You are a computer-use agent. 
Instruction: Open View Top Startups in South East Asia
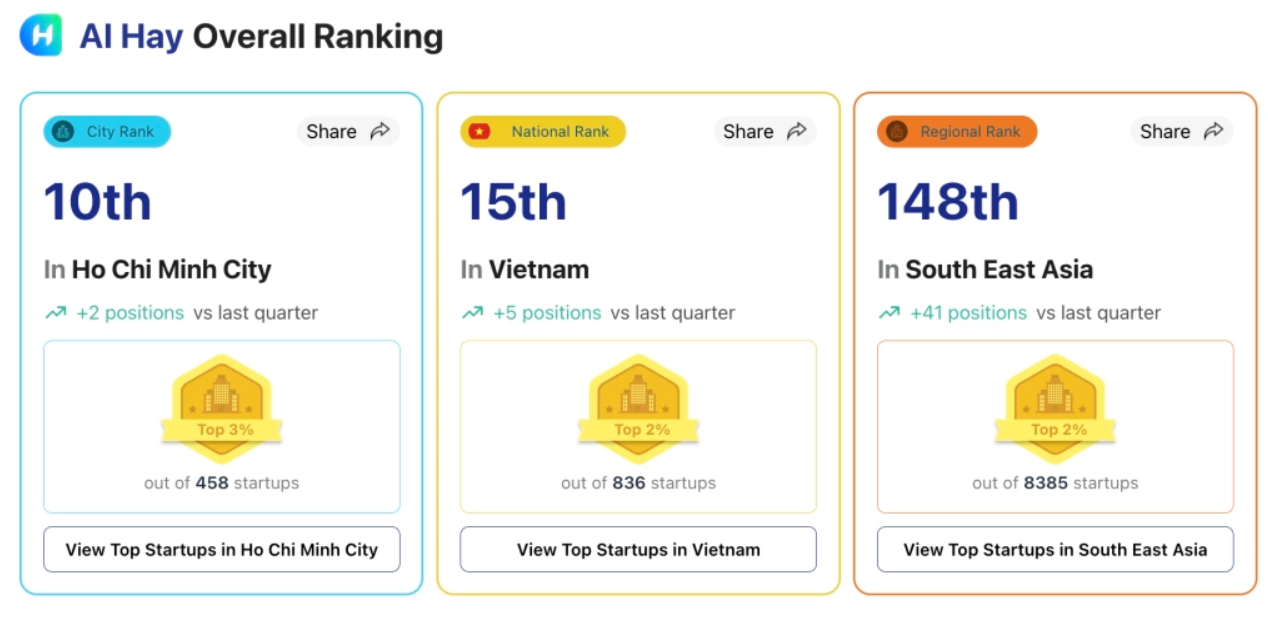coord(1055,550)
